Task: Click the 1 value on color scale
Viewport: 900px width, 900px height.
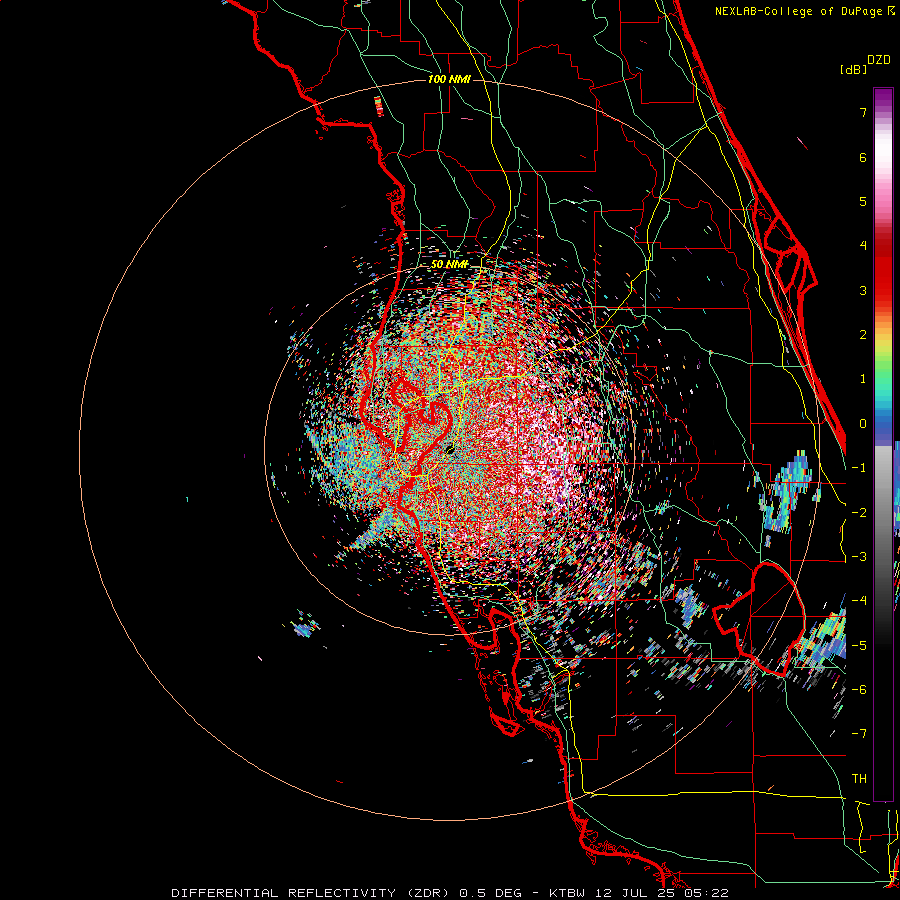Action: 863,379
